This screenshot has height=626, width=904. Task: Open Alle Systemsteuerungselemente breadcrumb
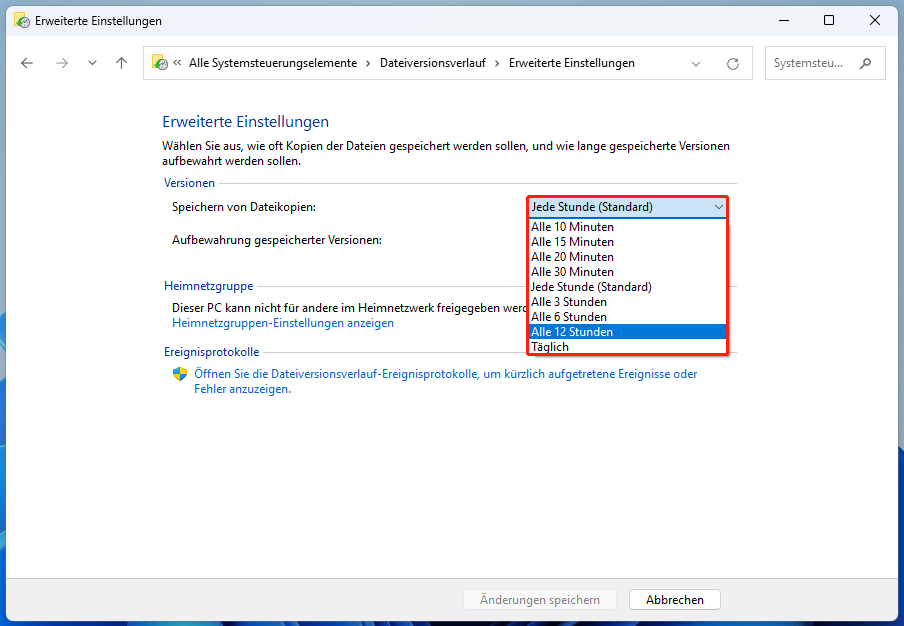(273, 63)
